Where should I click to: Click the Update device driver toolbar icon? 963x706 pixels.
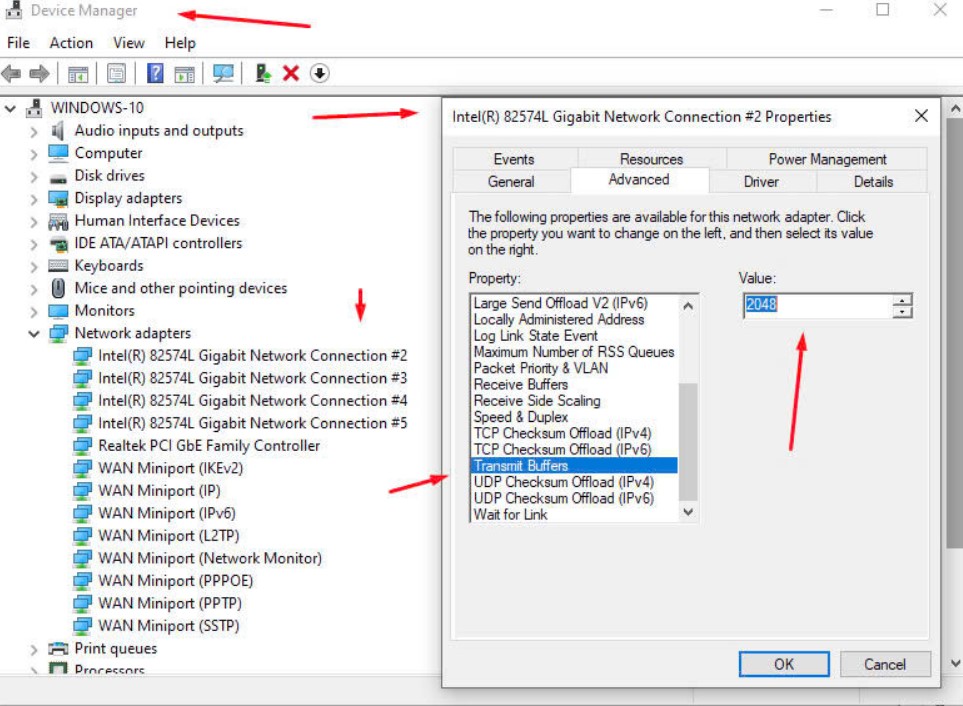click(263, 73)
